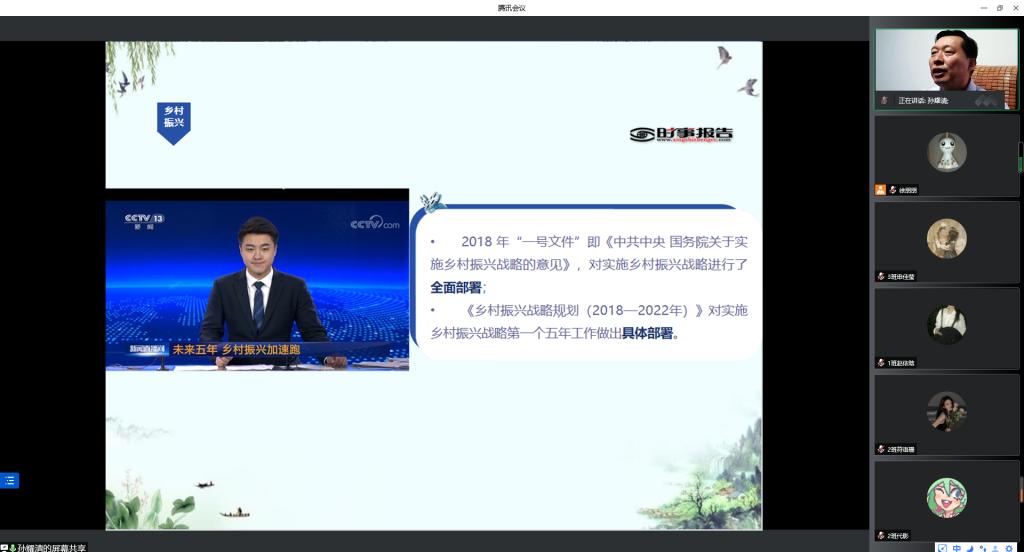Viewport: 1024px width, 552px height.
Task: Click the punctuation icon in the input method bar
Action: 983,547
